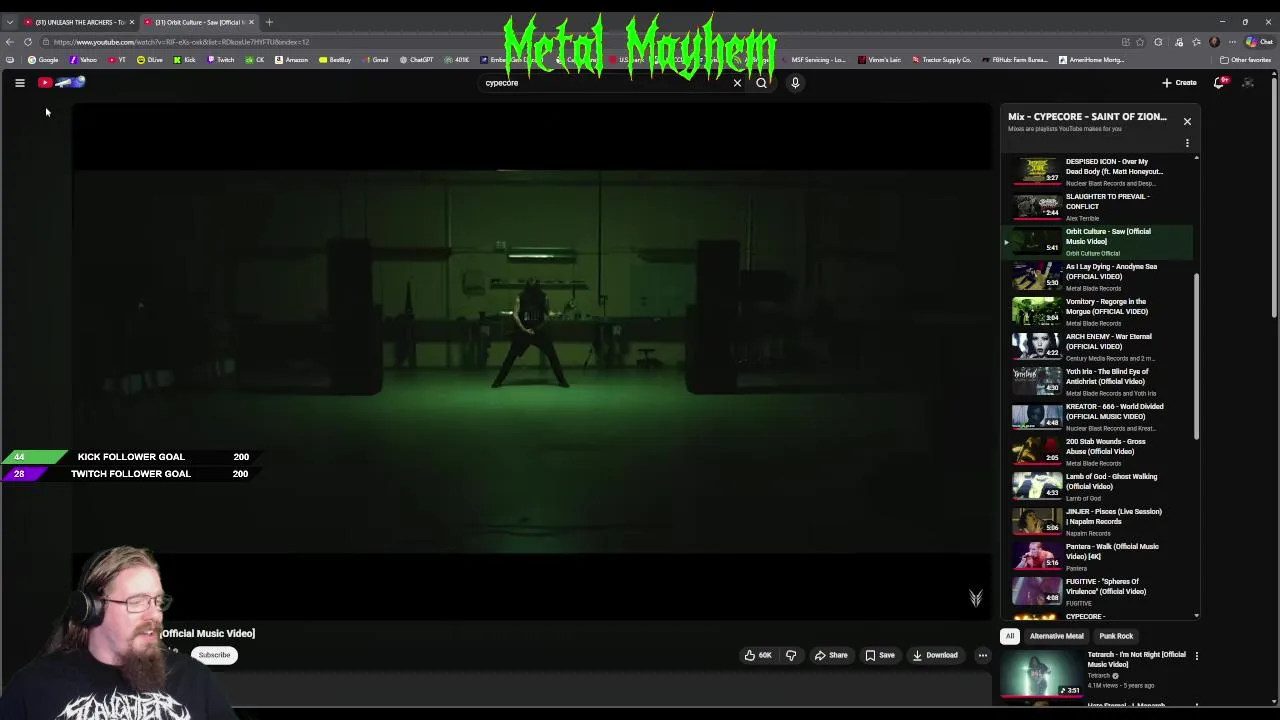
Task: Play Yoth Iria - The Blind Eye of Antichrist
Action: [1098, 381]
